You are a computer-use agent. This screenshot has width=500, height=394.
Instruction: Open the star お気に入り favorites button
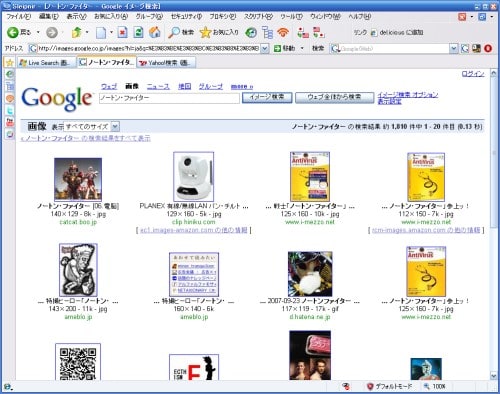[219, 32]
